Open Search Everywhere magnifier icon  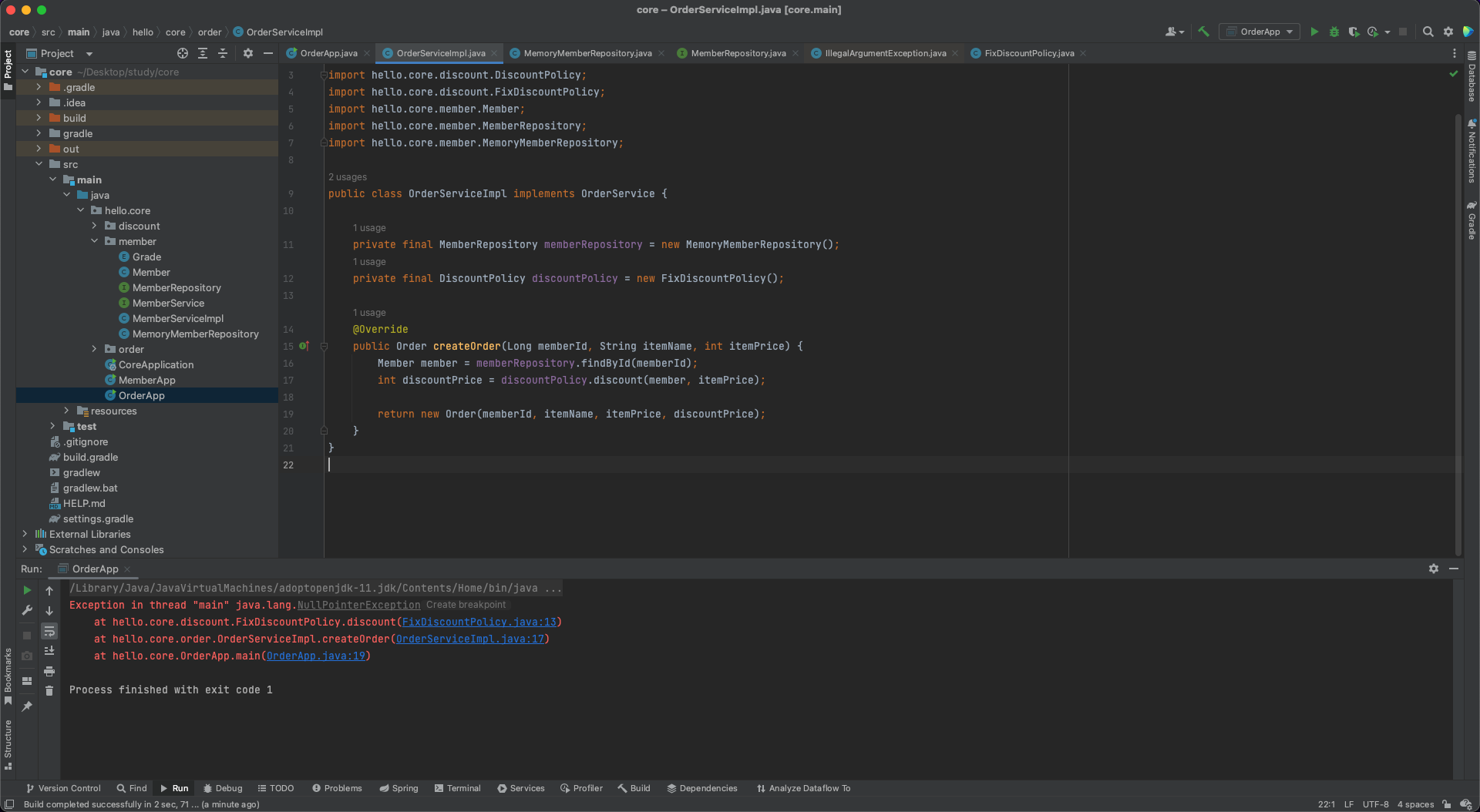[1428, 32]
